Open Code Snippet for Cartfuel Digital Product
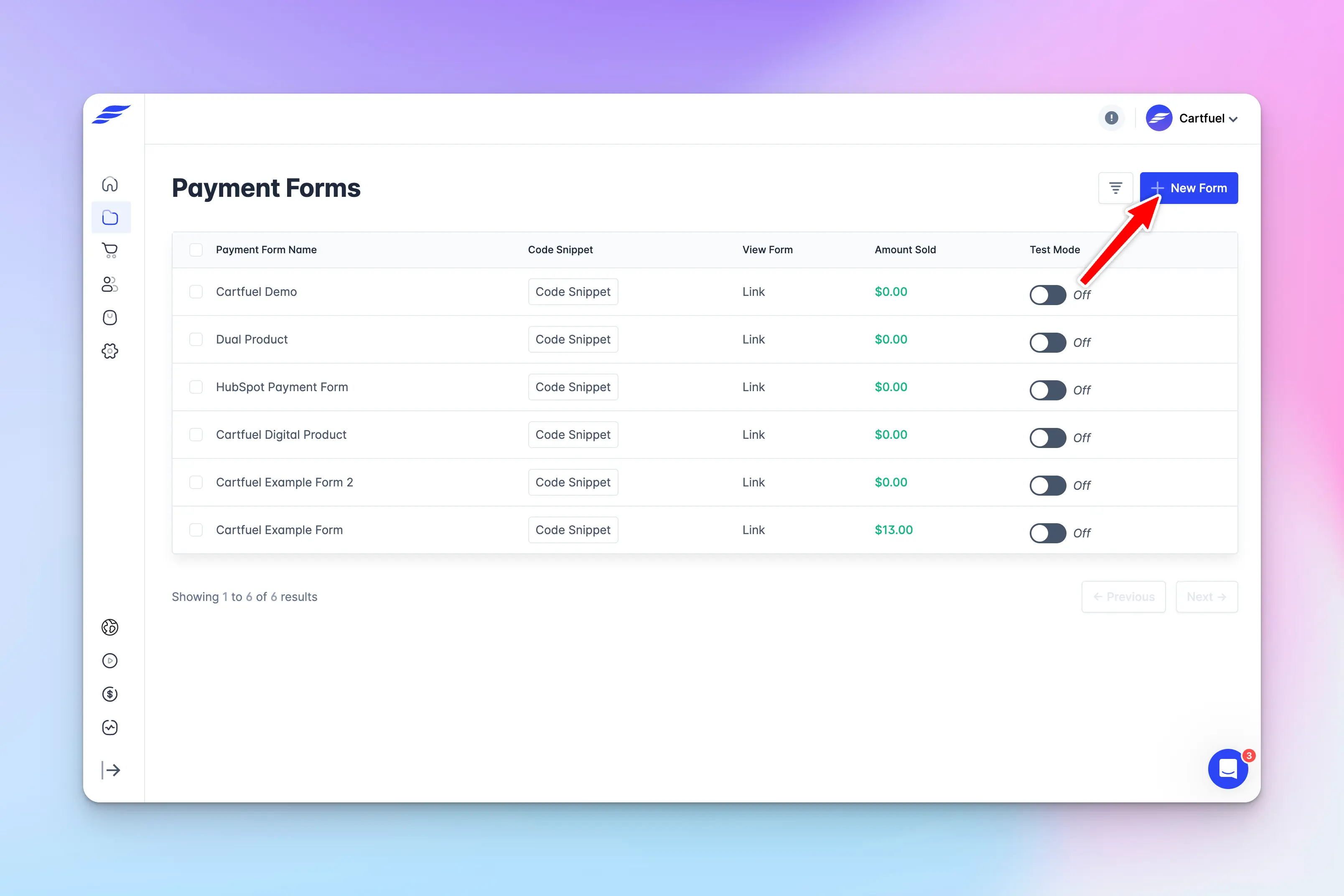Image resolution: width=1344 pixels, height=896 pixels. click(573, 435)
